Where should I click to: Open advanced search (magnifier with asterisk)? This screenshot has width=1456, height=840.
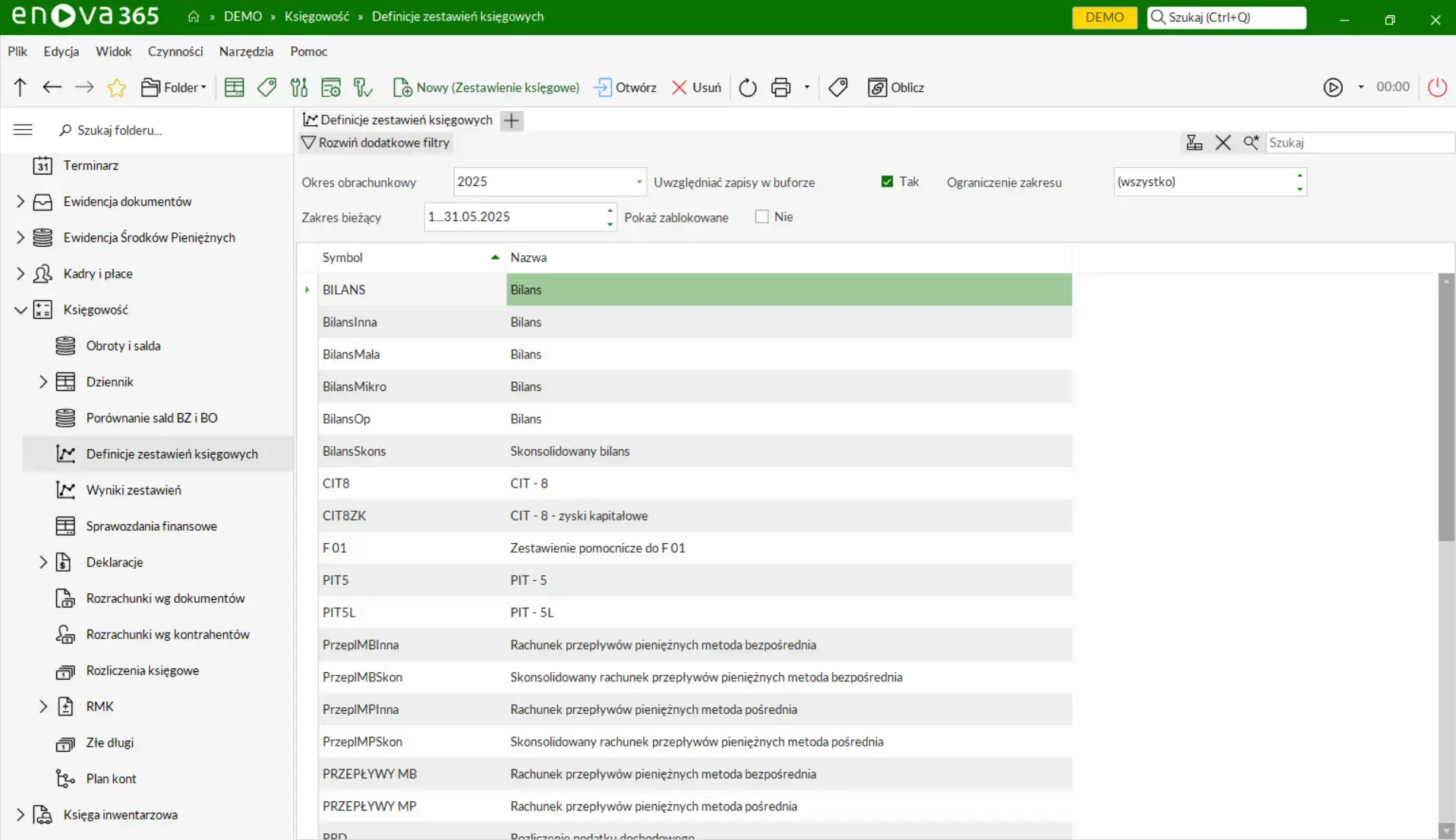pyautogui.click(x=1251, y=143)
